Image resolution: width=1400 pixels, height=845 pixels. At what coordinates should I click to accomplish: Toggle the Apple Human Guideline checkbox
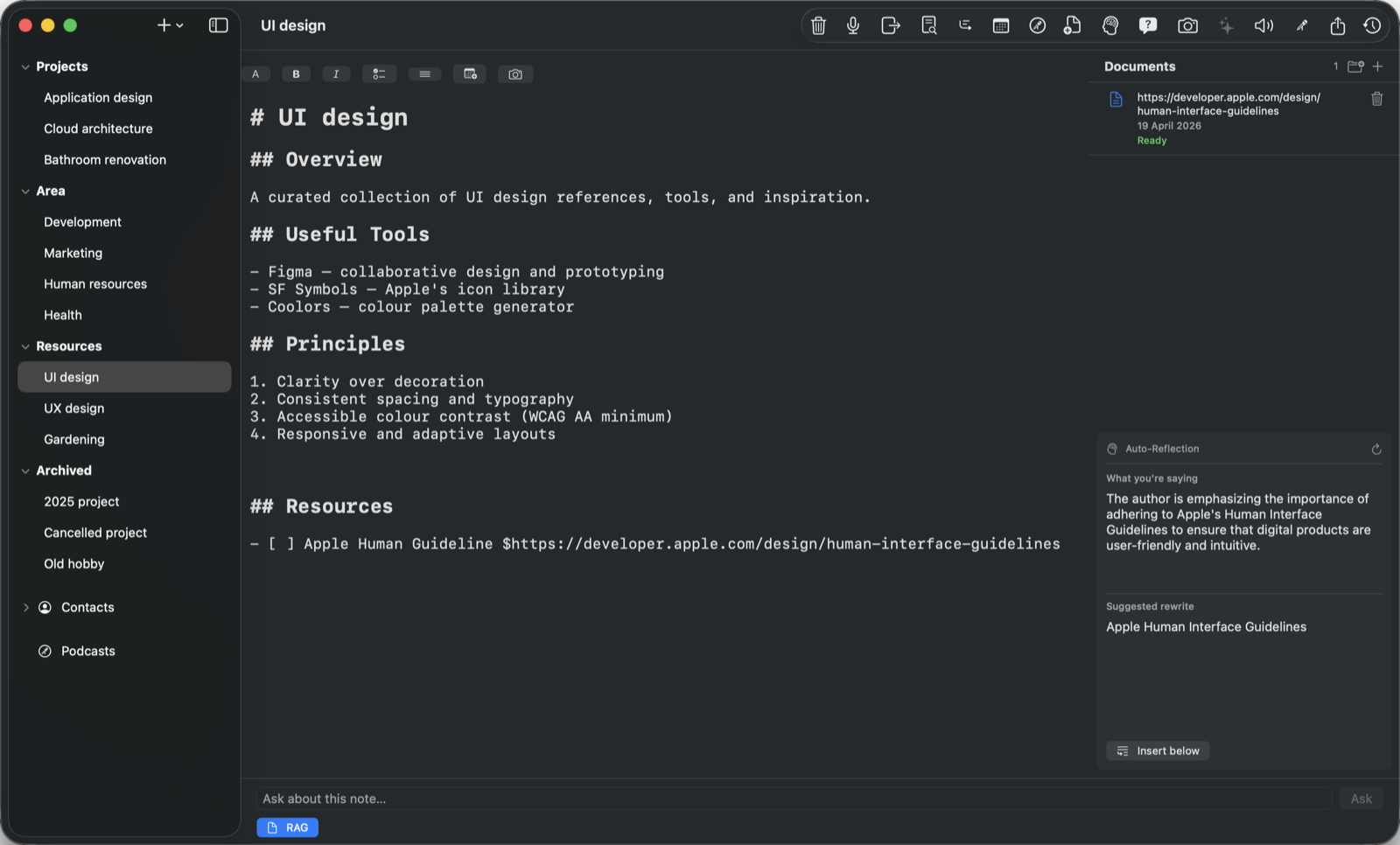pyautogui.click(x=282, y=544)
